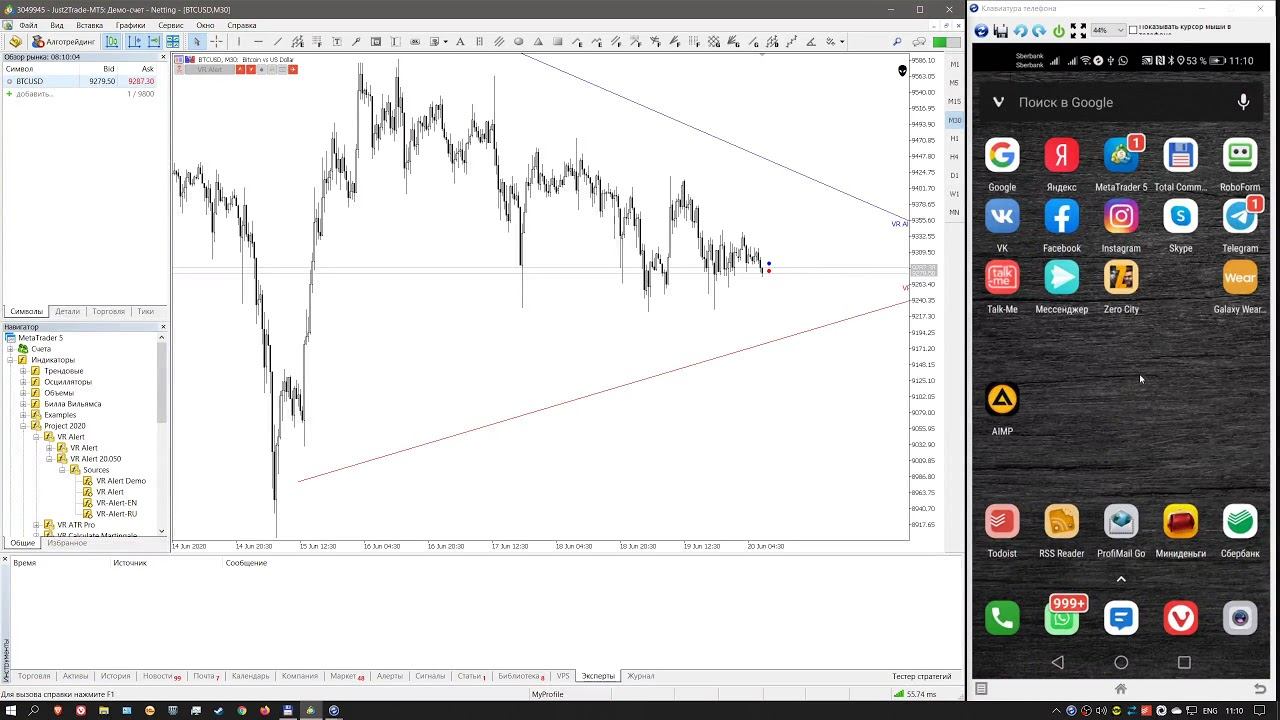Image resolution: width=1280 pixels, height=720 pixels.
Task: Select the triangle shape tool
Action: 538,42
